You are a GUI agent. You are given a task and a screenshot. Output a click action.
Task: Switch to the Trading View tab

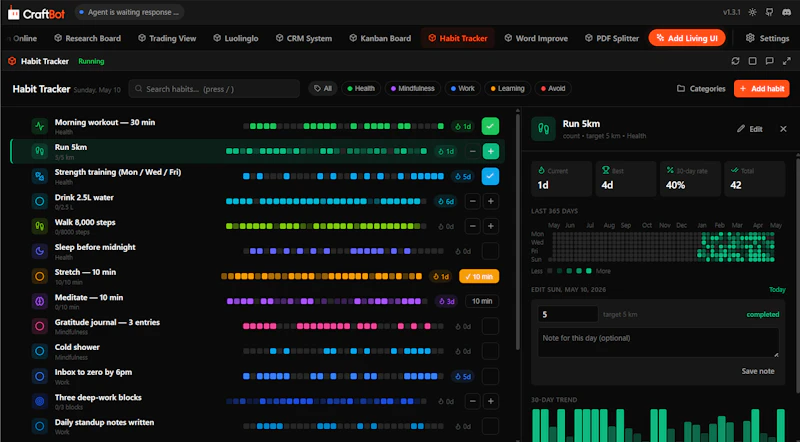(167, 38)
